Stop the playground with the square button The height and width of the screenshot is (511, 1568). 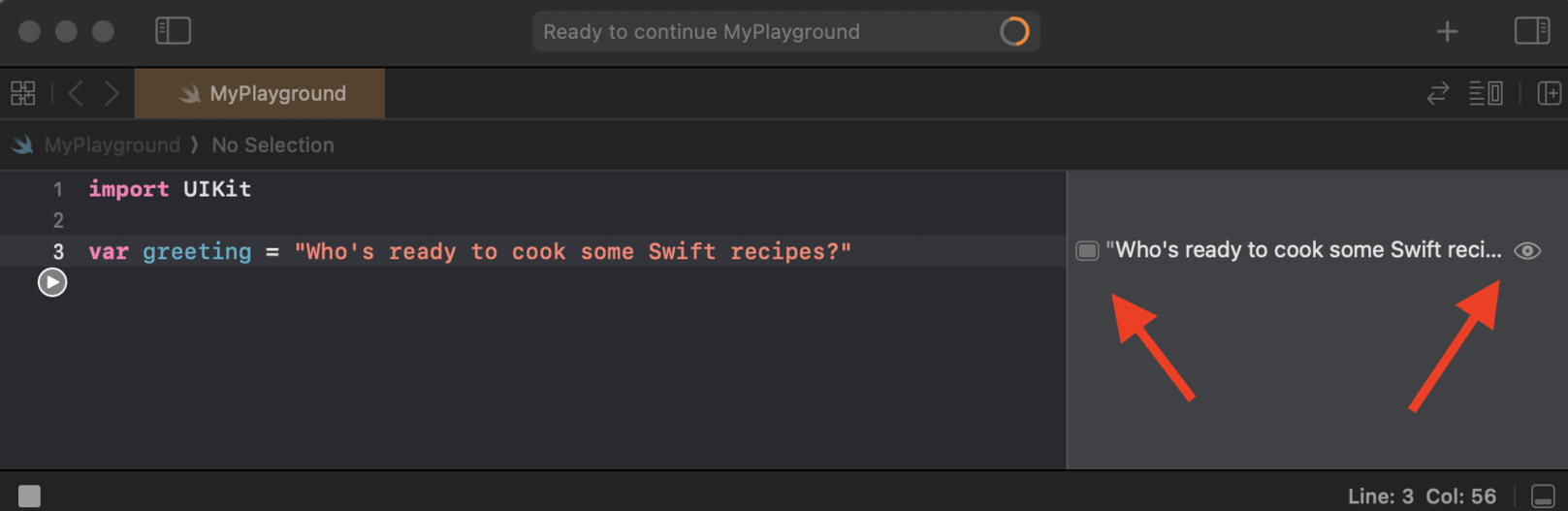point(29,496)
